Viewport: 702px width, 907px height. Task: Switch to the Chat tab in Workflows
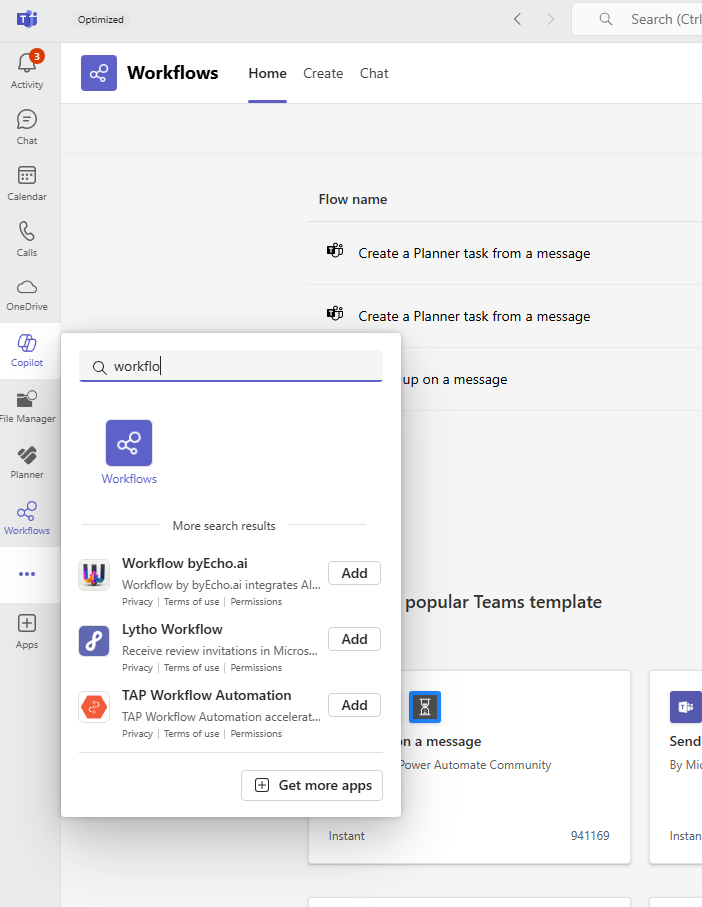click(x=374, y=73)
